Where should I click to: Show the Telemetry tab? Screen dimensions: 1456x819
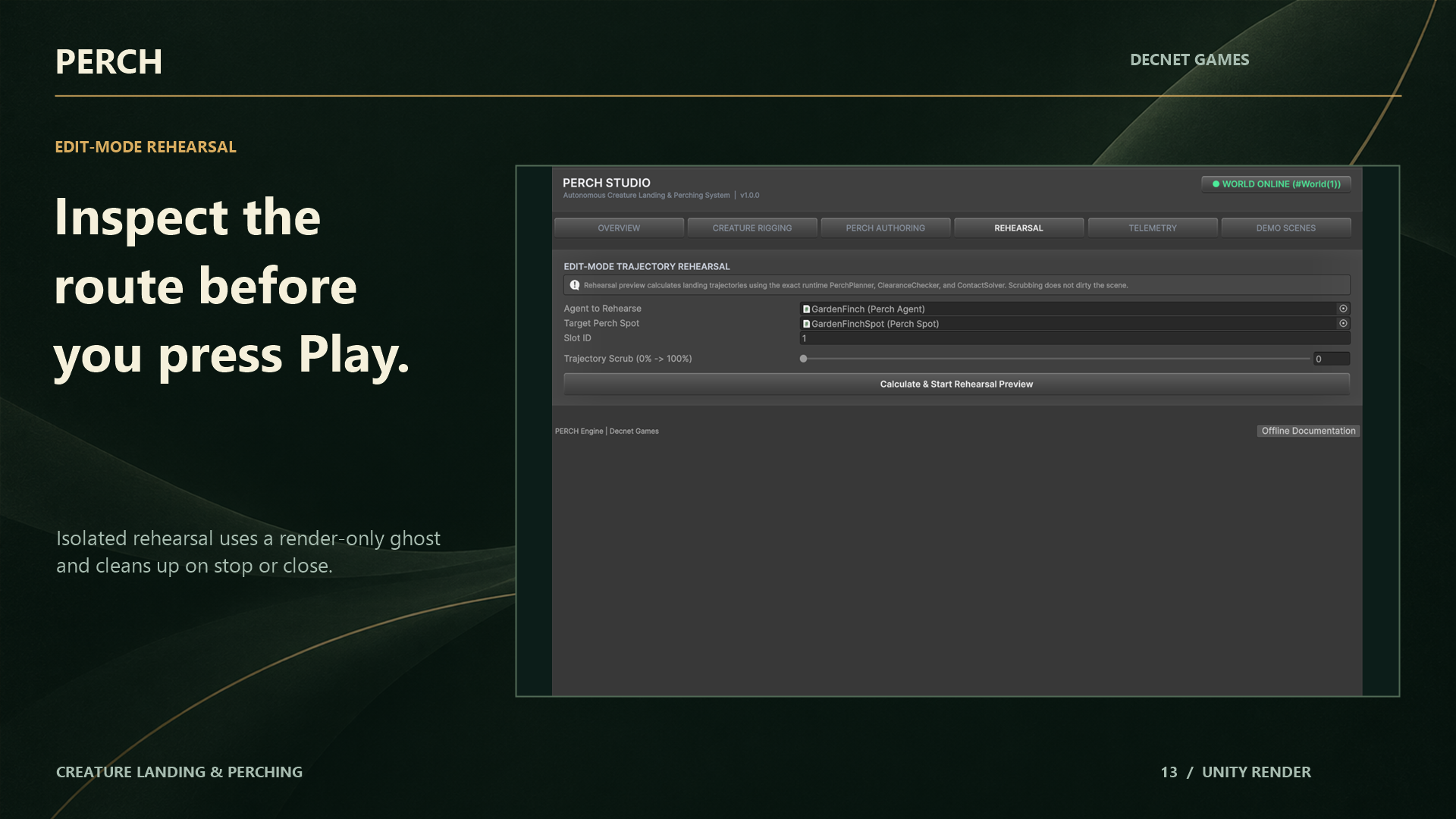[x=1152, y=228]
